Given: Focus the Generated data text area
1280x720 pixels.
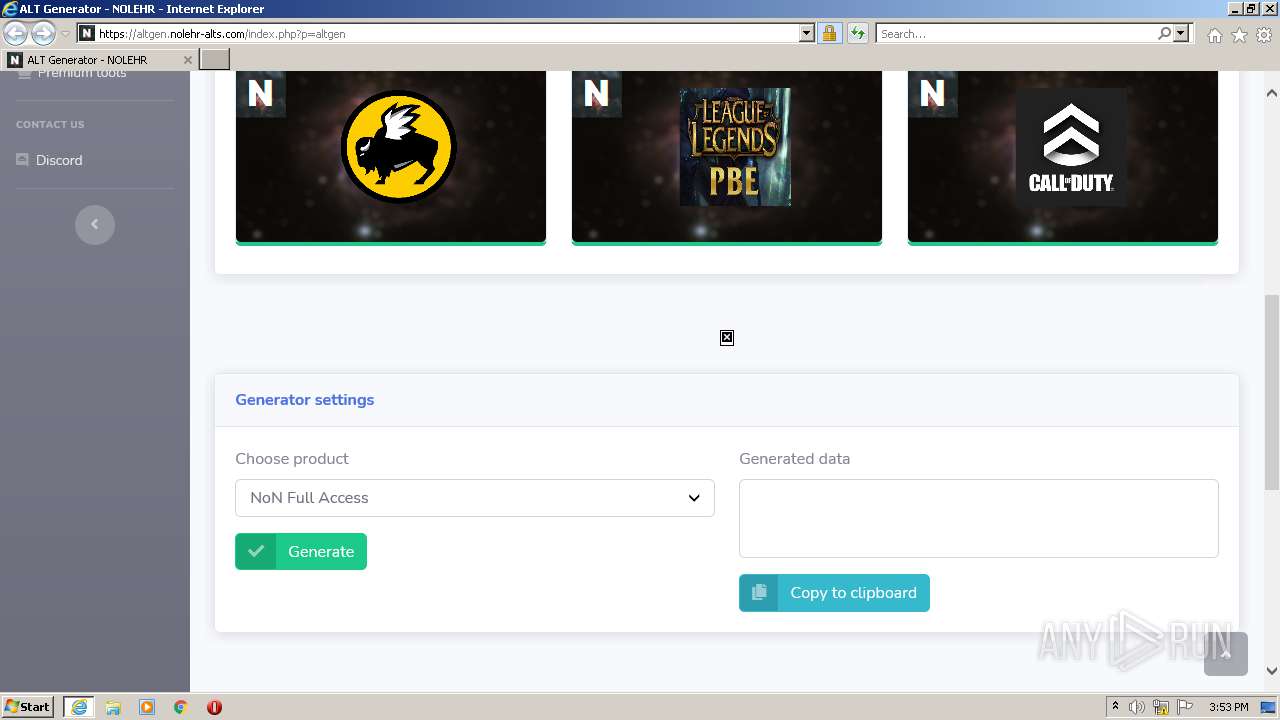Looking at the screenshot, I should click(979, 518).
